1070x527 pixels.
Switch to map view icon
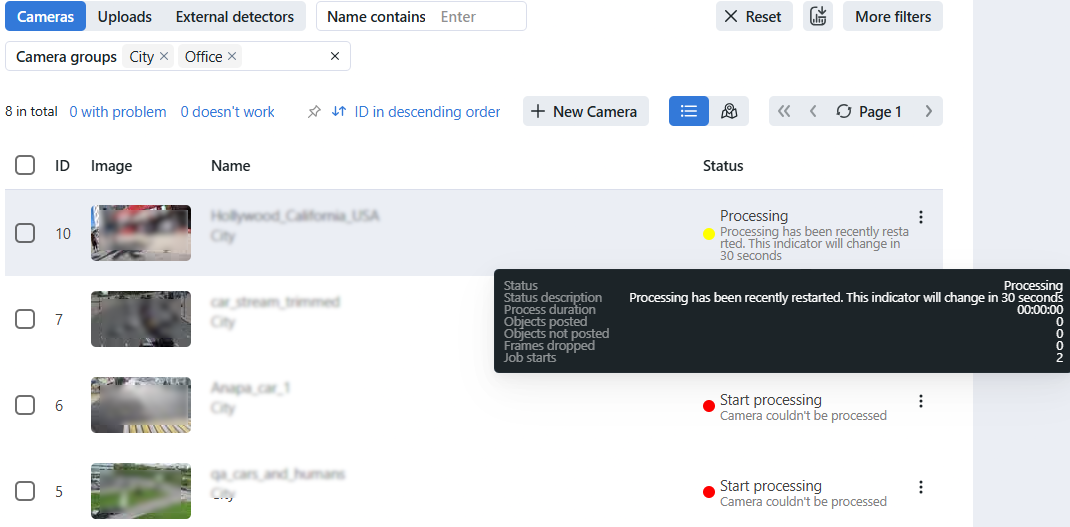[729, 111]
